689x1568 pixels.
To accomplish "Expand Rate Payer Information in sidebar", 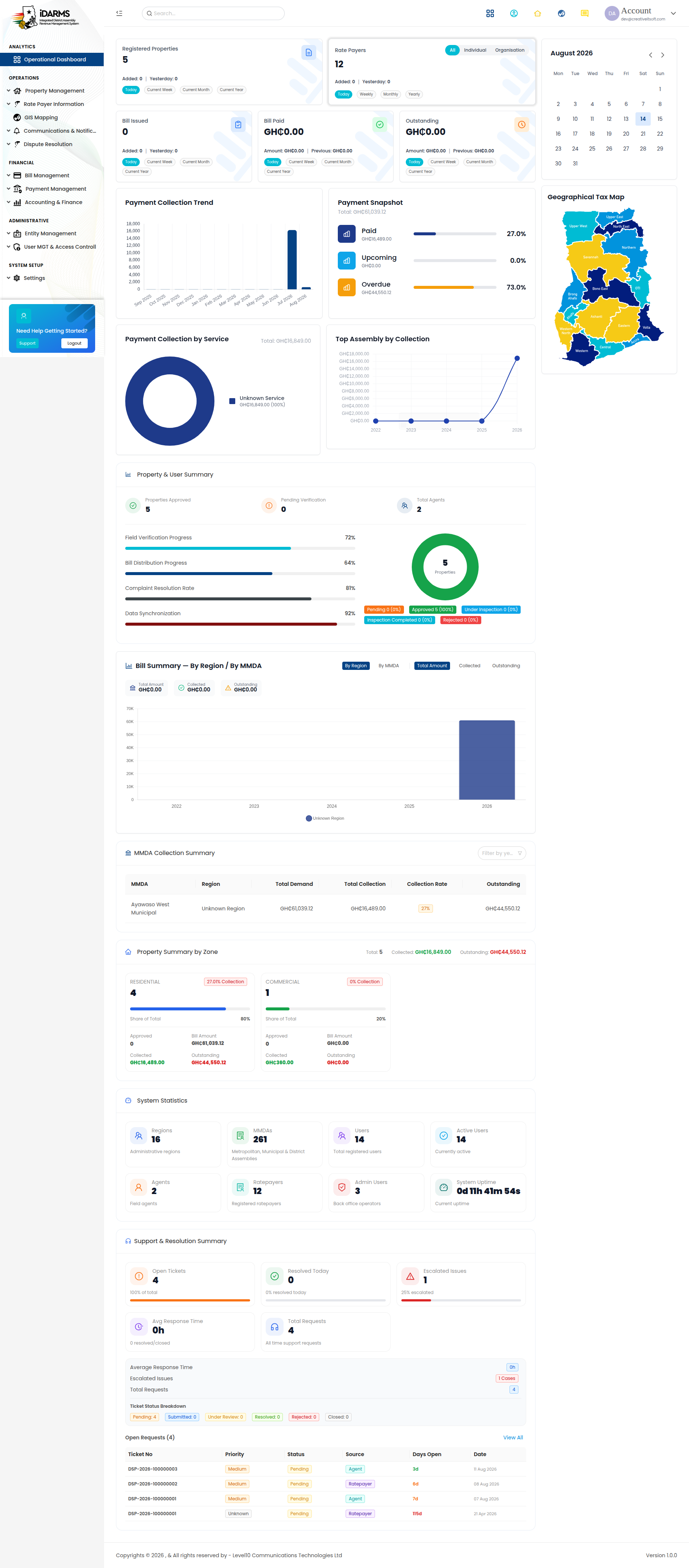I will 52,104.
